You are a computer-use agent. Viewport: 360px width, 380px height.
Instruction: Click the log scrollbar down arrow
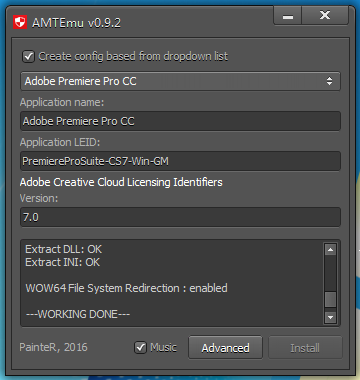tap(330, 317)
